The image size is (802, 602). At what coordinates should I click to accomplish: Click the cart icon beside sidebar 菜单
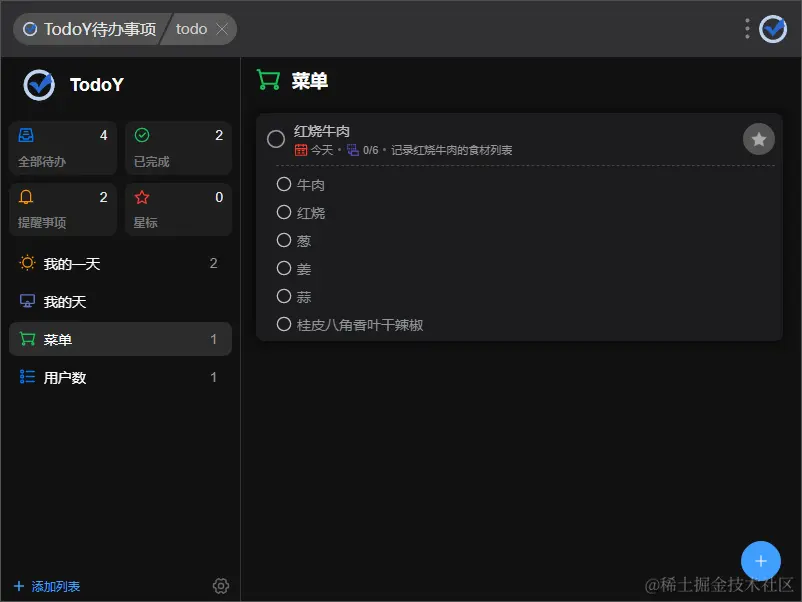pyautogui.click(x=27, y=339)
